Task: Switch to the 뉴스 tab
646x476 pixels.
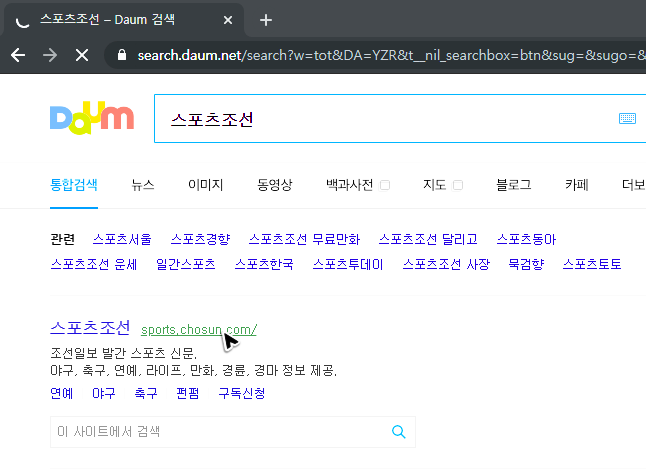Action: pyautogui.click(x=143, y=185)
